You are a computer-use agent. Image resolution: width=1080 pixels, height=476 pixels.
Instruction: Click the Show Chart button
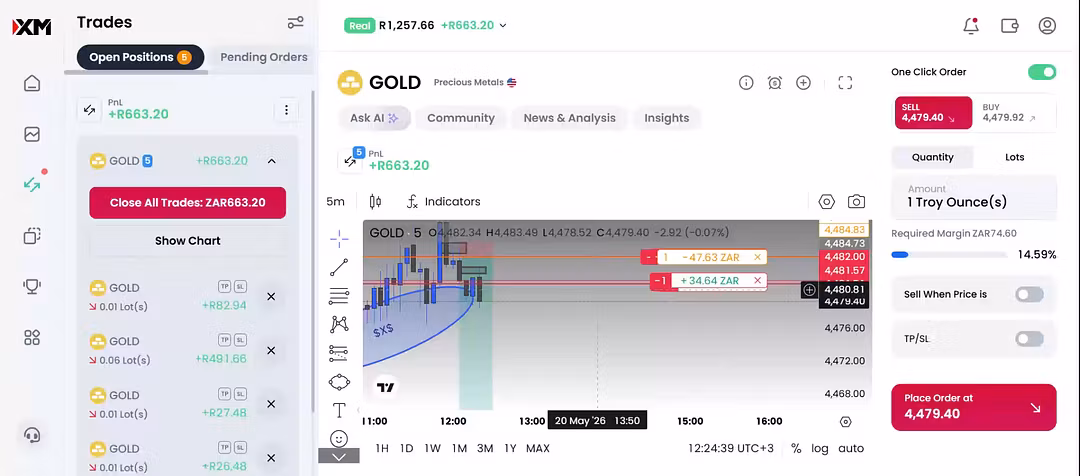click(187, 241)
